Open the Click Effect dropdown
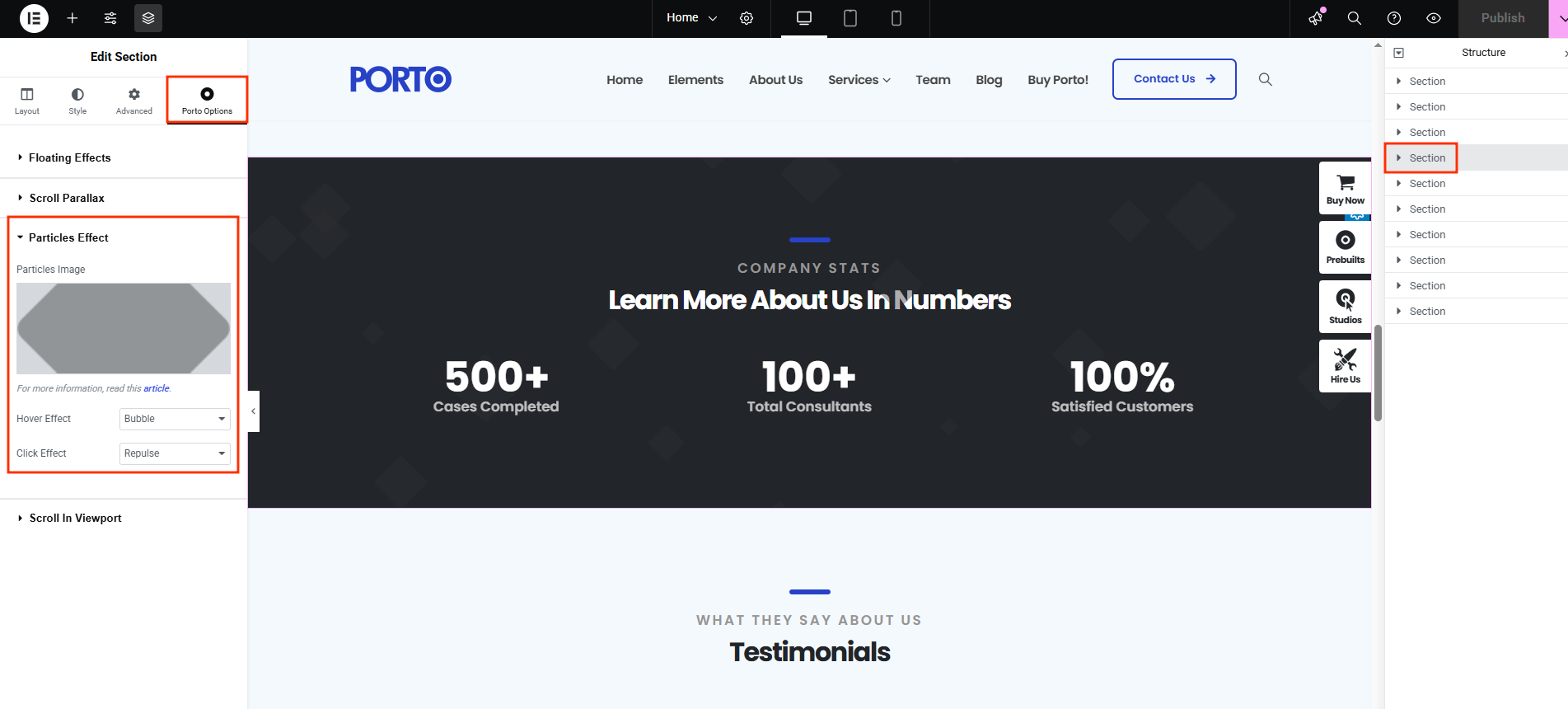The image size is (1568, 709). point(175,453)
